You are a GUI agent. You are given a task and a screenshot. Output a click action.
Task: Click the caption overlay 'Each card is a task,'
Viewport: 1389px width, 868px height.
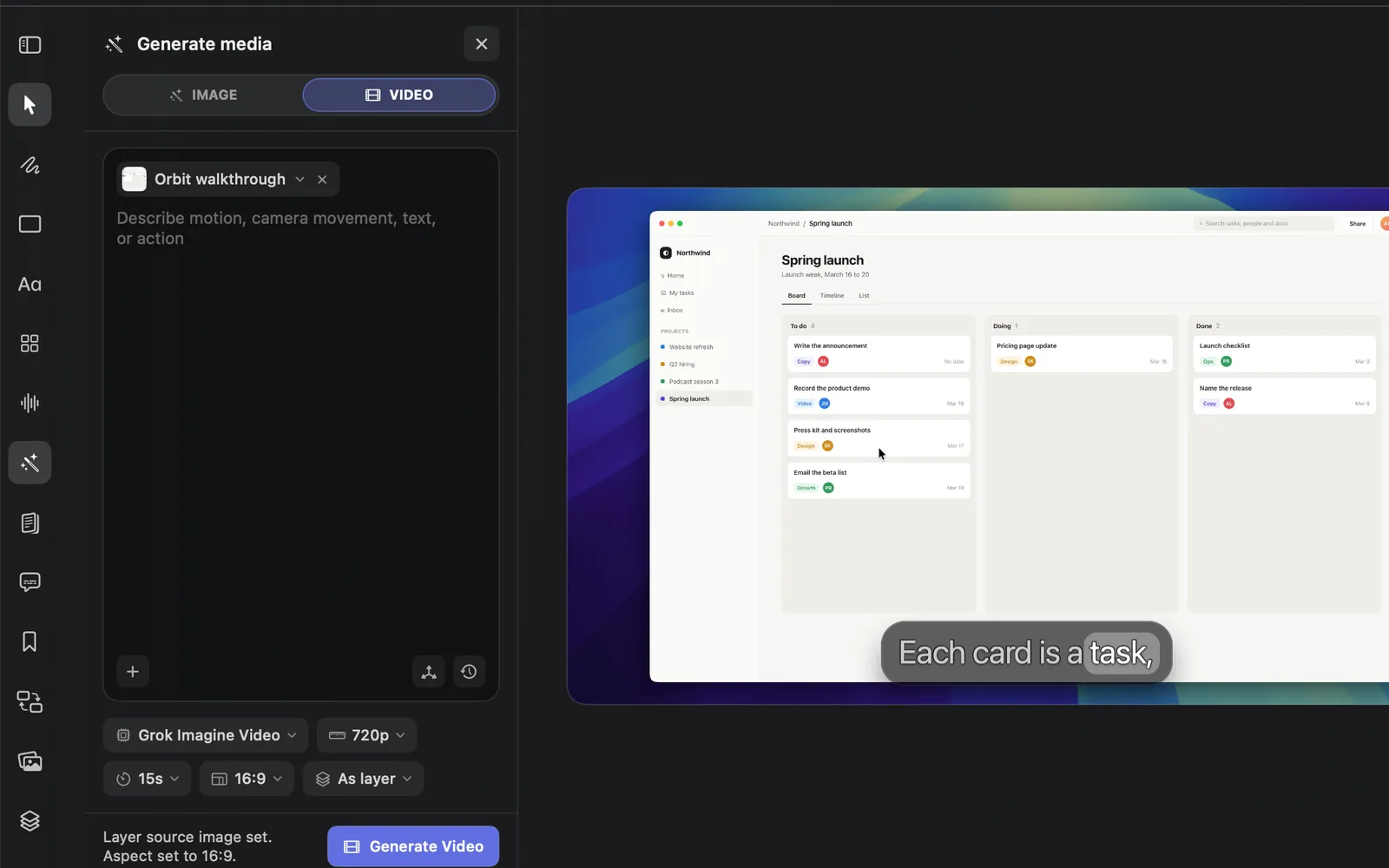(x=1026, y=653)
